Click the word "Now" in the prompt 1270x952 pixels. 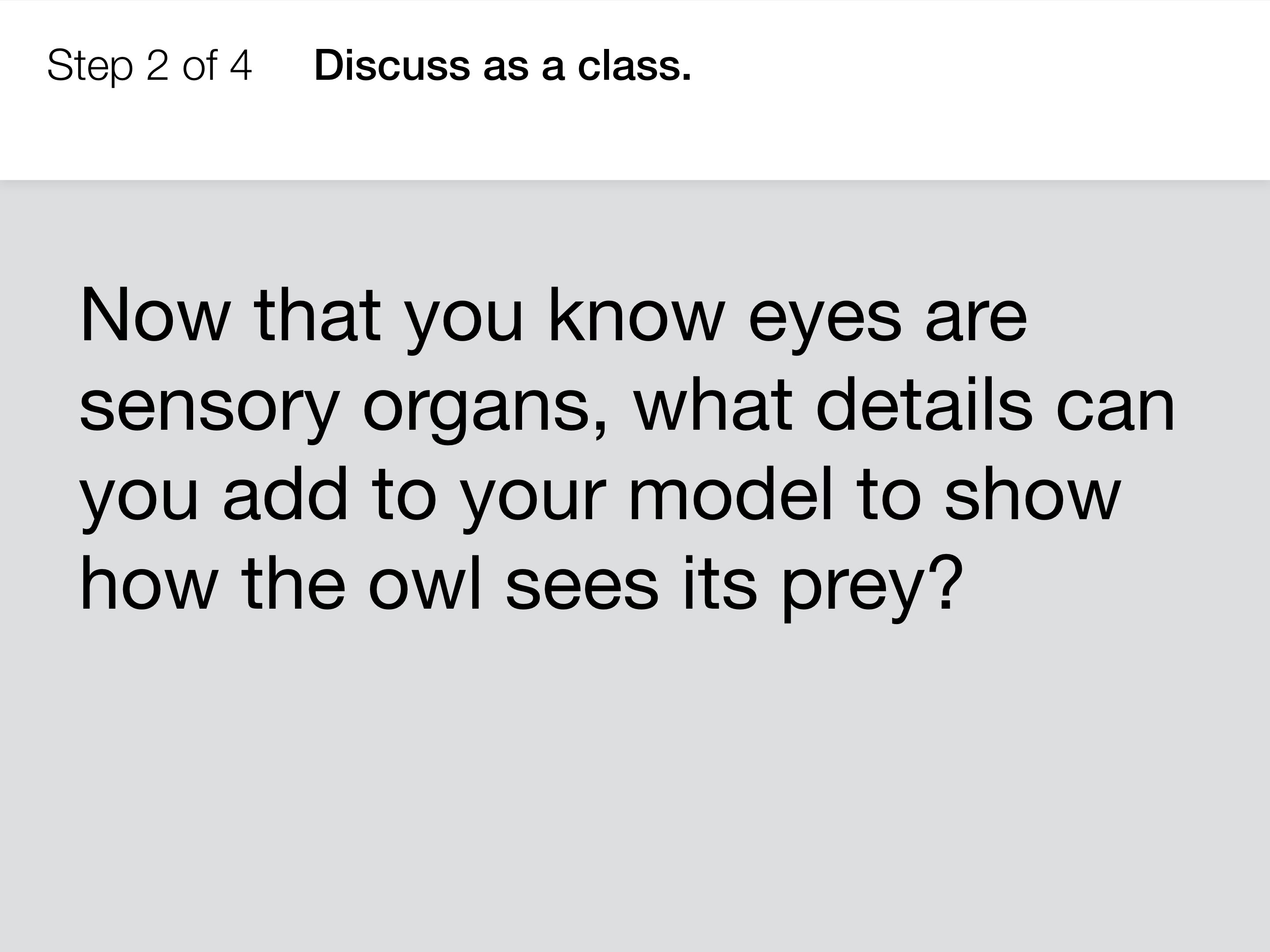tap(154, 315)
